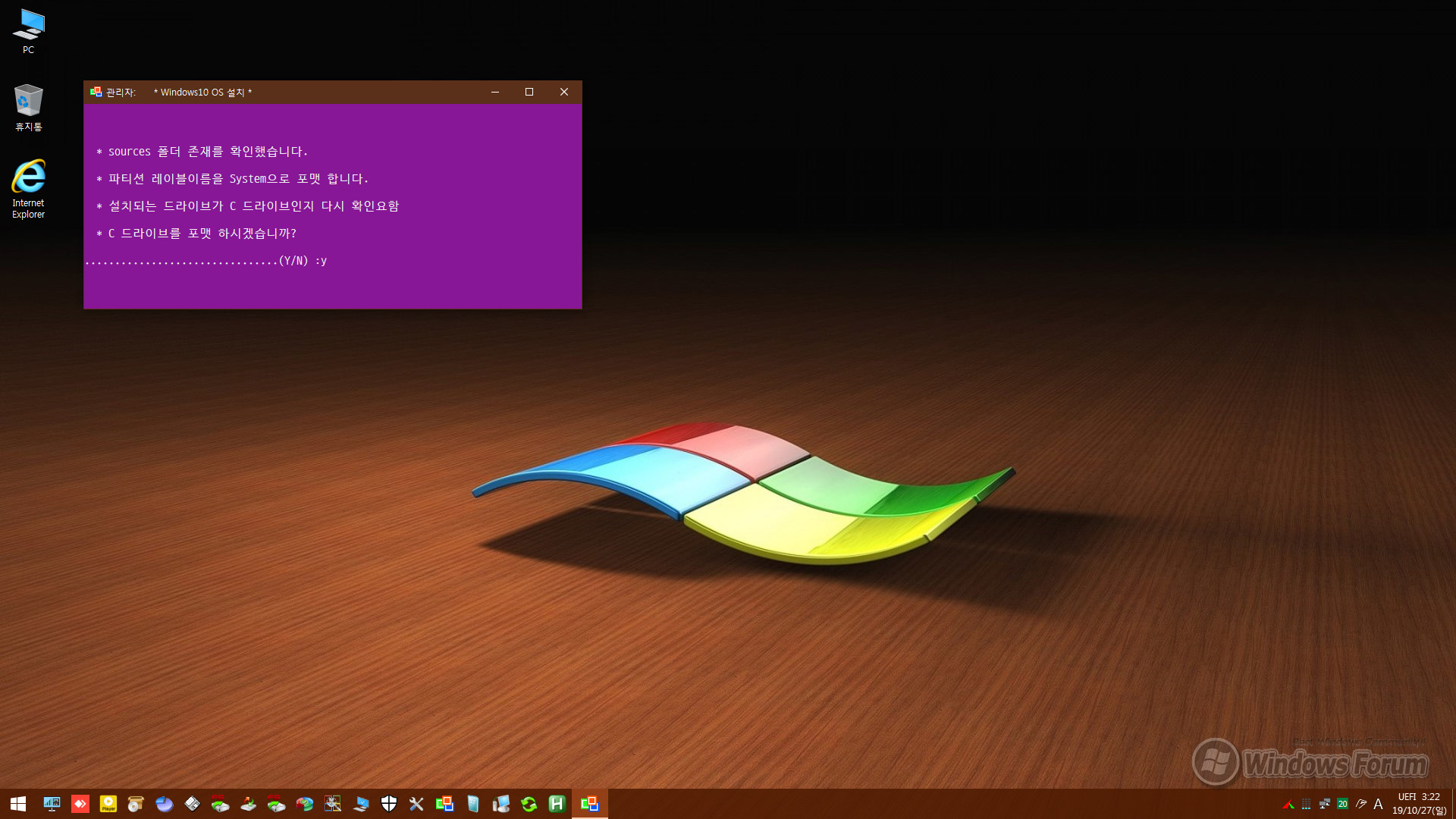Click the pen handwriting tray icon
This screenshot has width=1456, height=819.
[1360, 805]
